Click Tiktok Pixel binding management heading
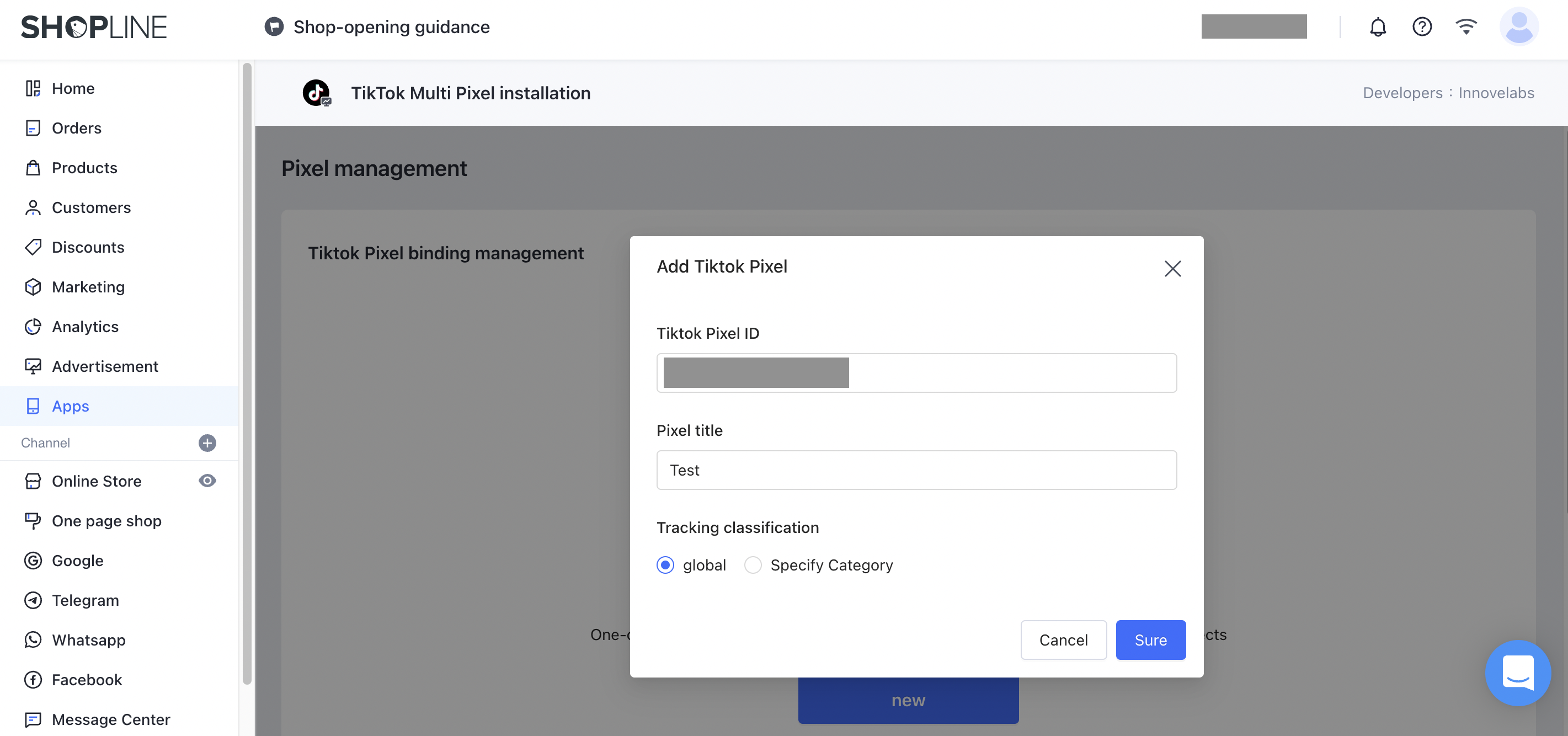Screen dimensions: 1568x736 click(x=446, y=253)
